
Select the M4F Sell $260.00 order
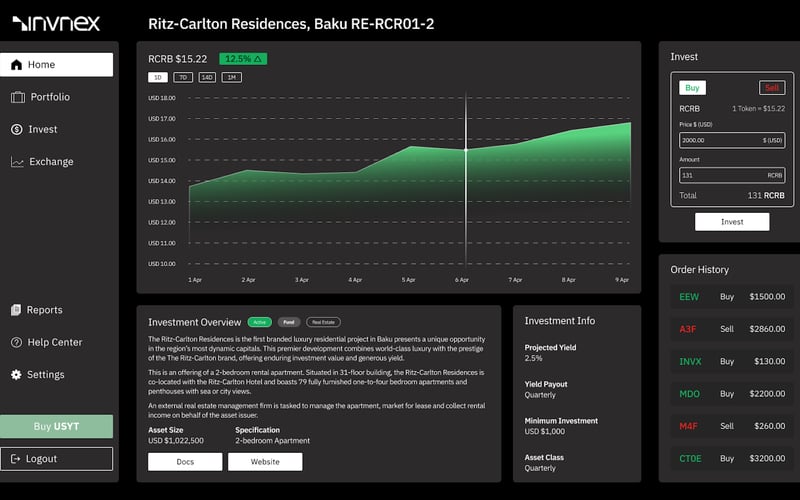tap(732, 426)
